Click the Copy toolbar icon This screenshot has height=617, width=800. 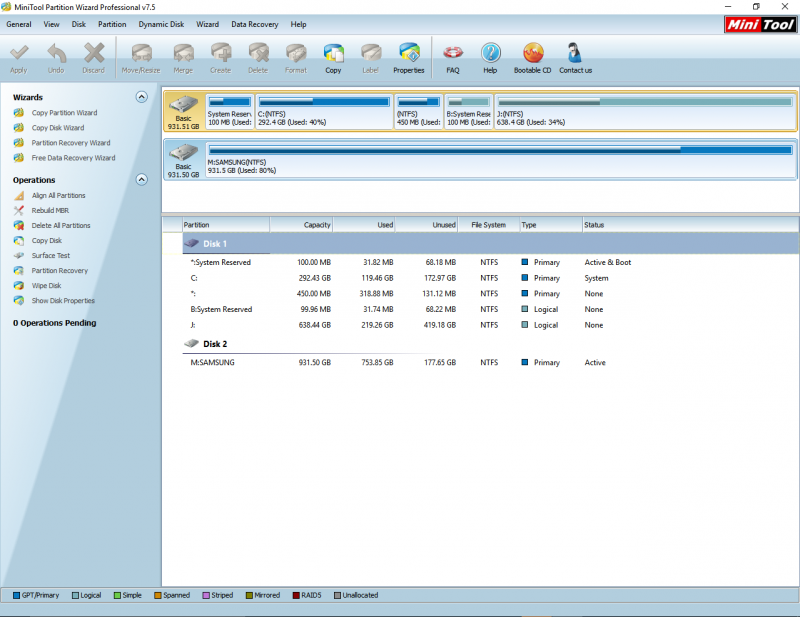coord(334,53)
